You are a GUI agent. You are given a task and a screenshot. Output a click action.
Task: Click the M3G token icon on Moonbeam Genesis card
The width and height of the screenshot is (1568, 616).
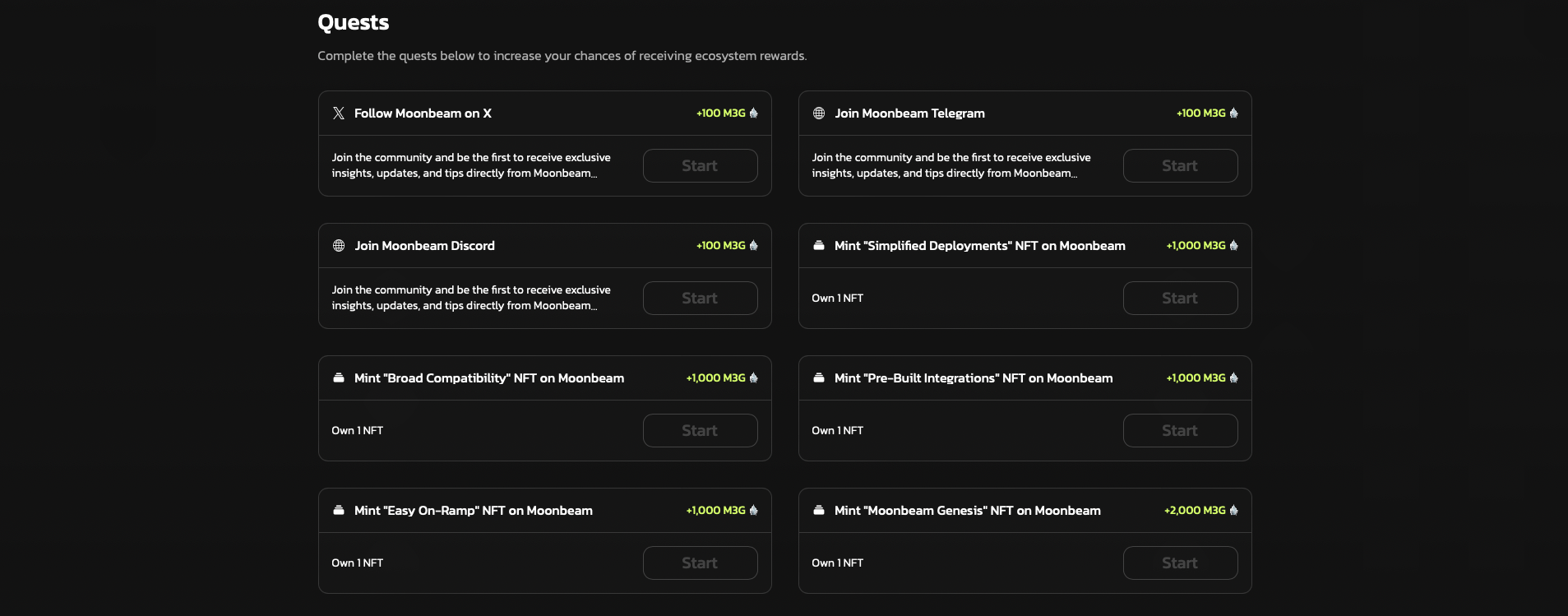tap(1234, 510)
